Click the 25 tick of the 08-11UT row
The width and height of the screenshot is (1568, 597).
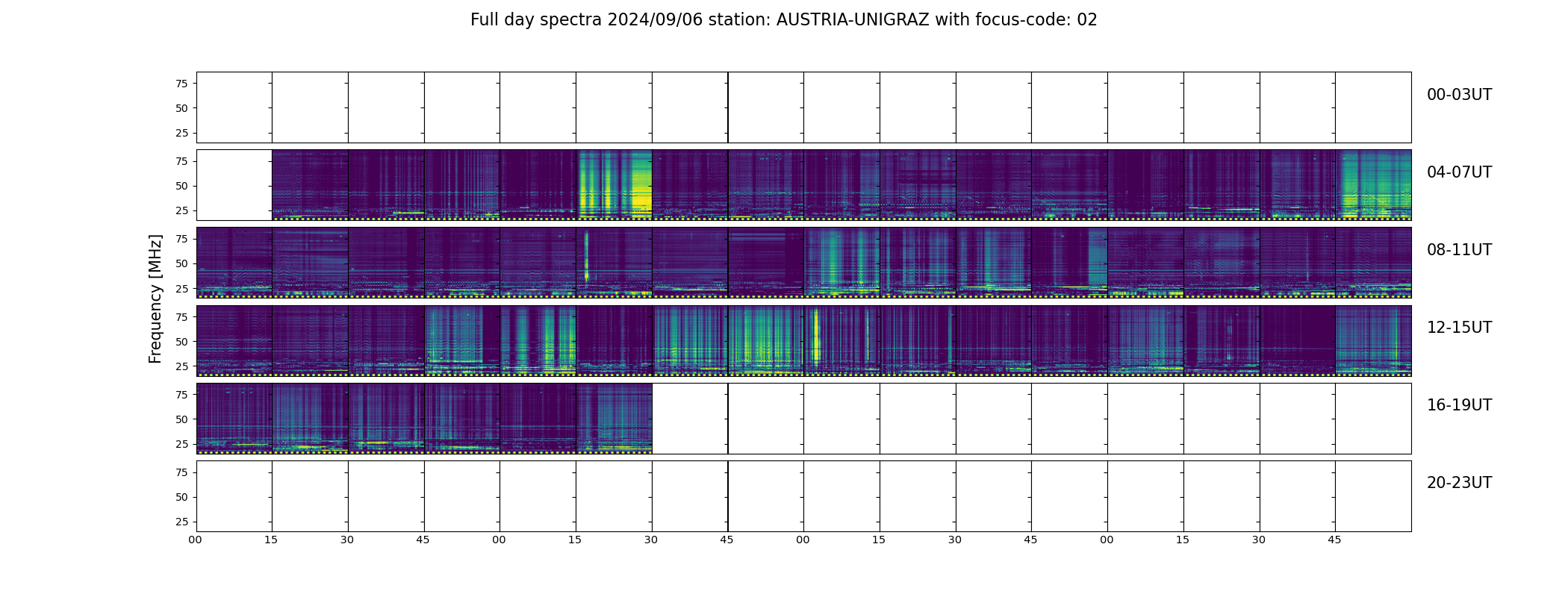click(181, 288)
